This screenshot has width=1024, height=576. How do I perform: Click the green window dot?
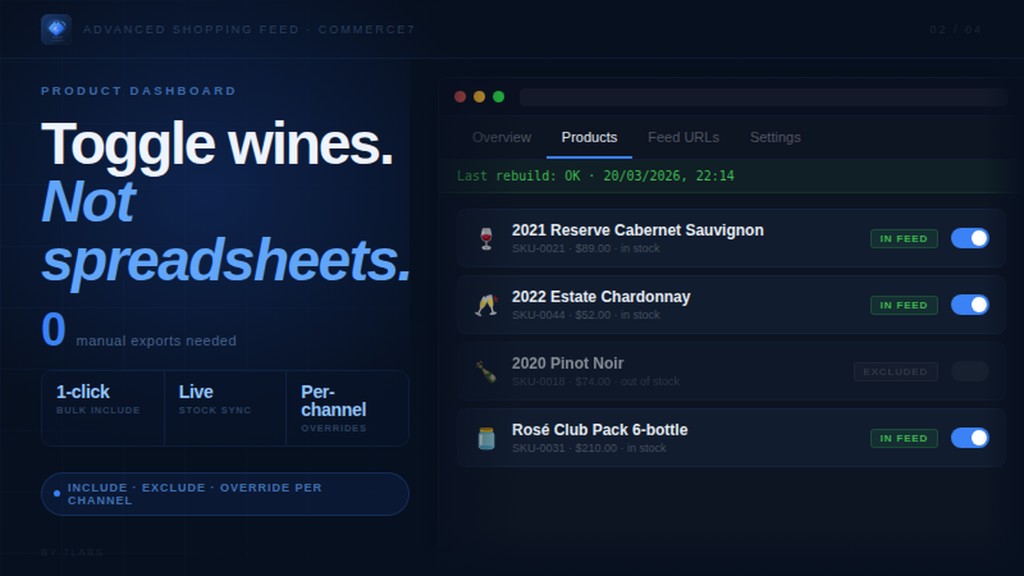(498, 97)
